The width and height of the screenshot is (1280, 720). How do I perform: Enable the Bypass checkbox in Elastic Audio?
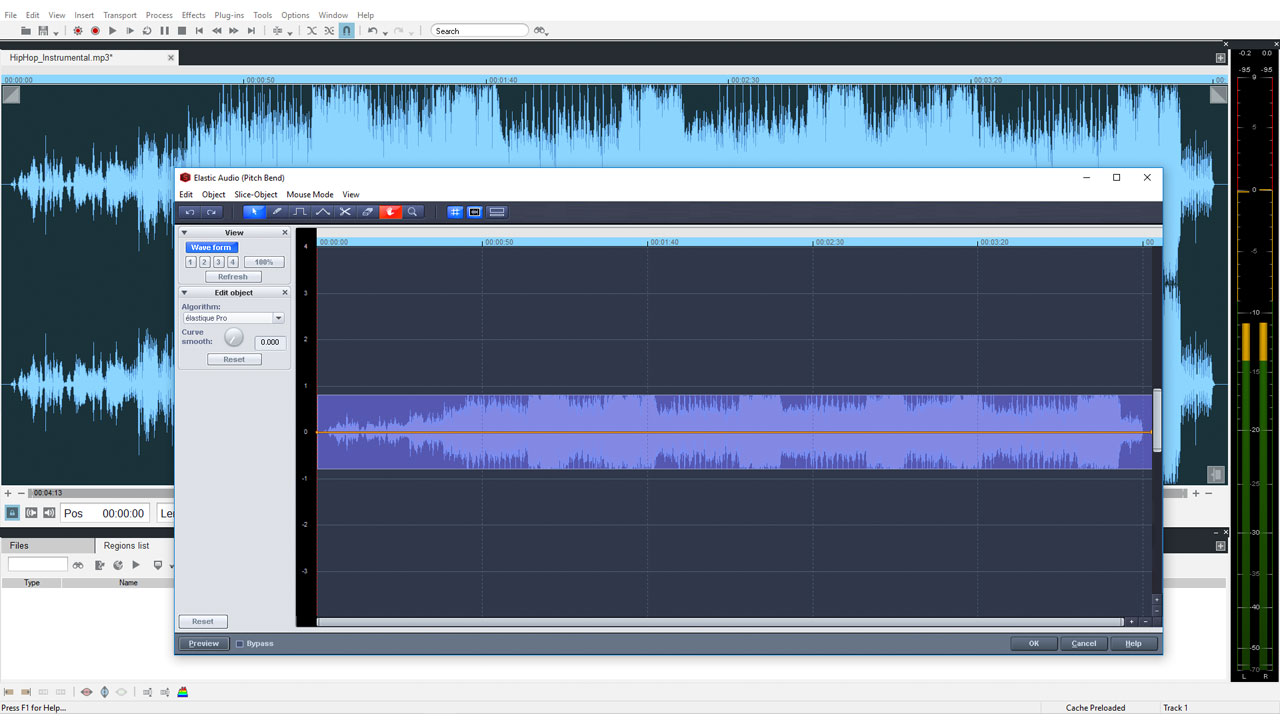pos(242,643)
